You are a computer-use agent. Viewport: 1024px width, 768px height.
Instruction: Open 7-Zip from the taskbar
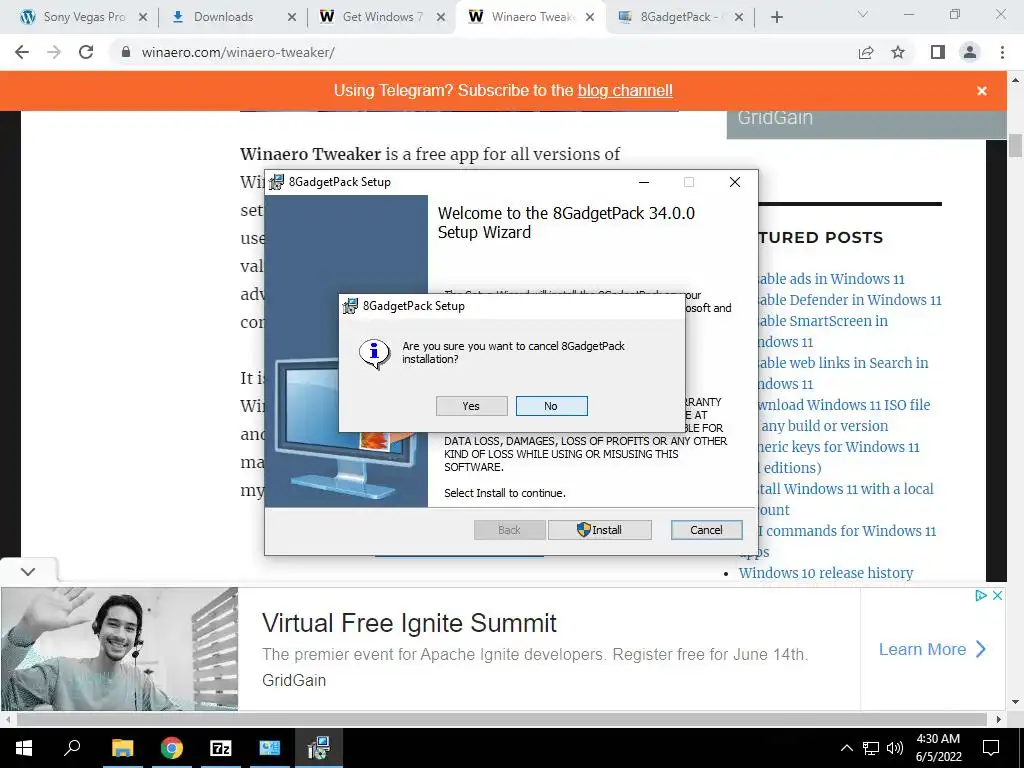(x=221, y=748)
